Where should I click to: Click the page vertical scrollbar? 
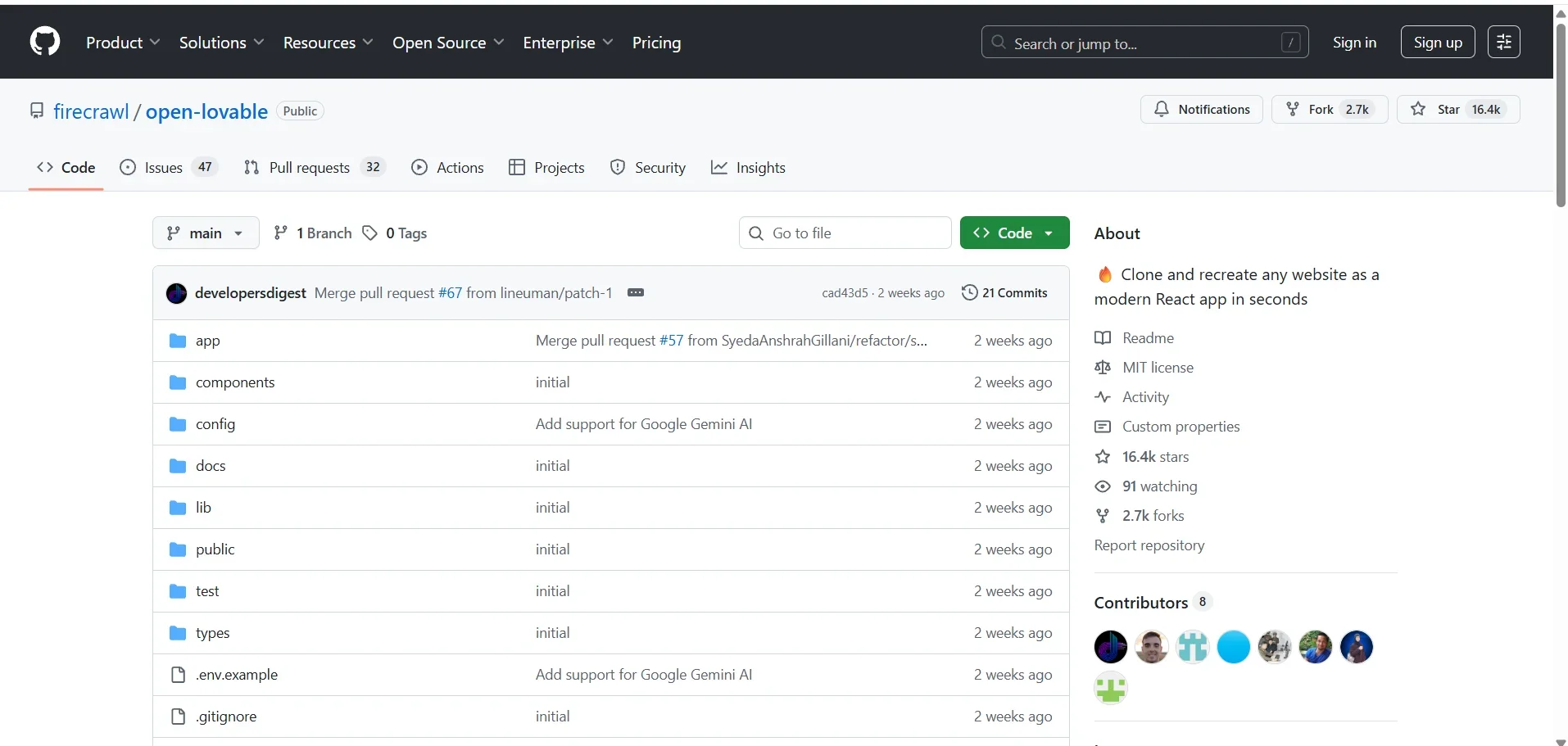tap(1561, 115)
